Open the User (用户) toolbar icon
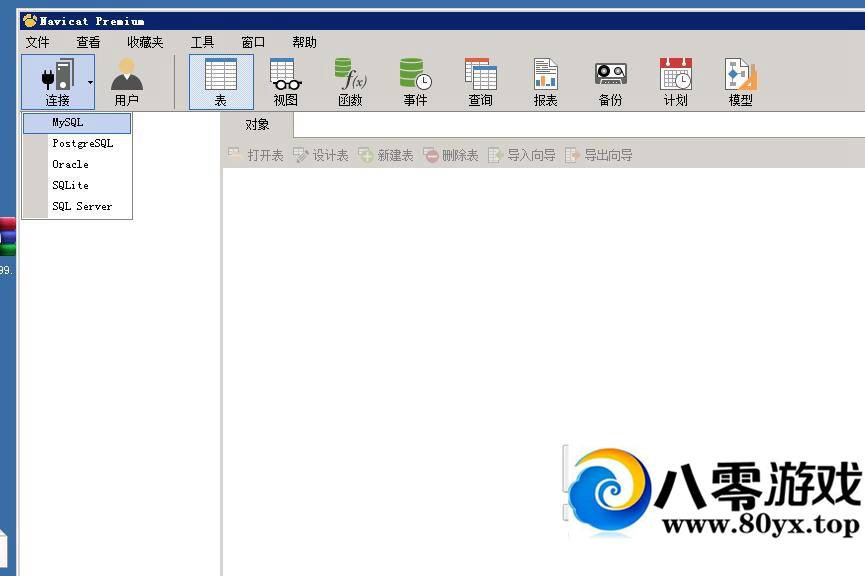 click(x=127, y=82)
